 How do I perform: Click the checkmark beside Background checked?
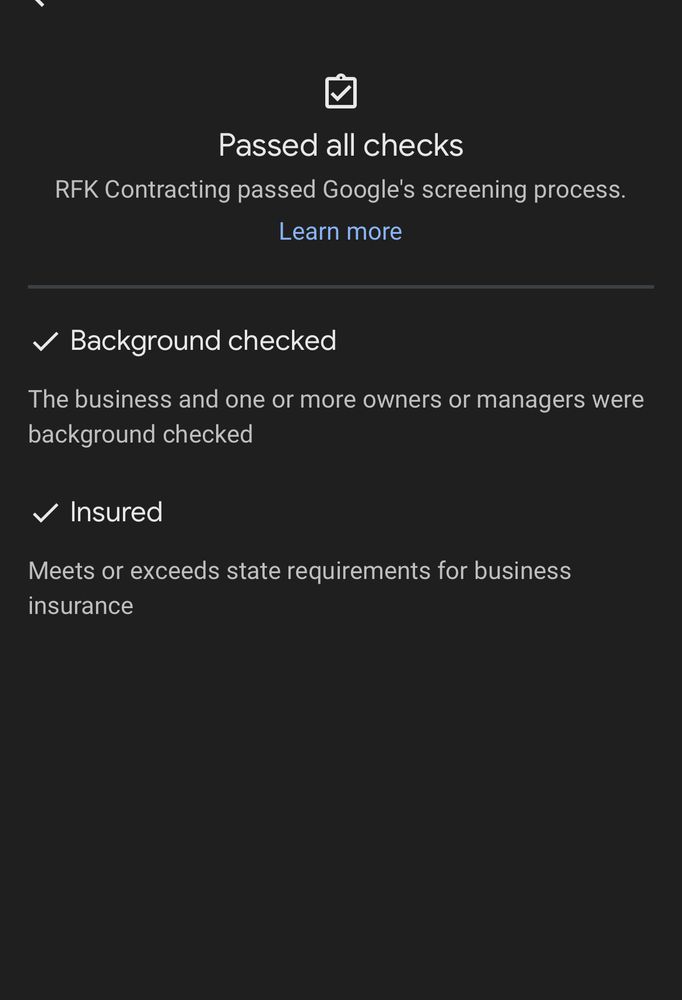[x=45, y=342]
